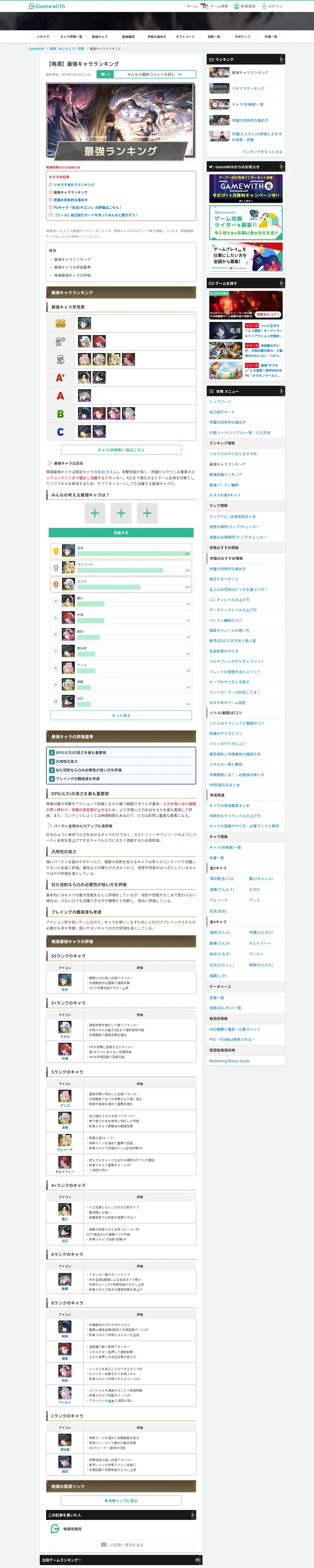Click 散華 icon in A rank table
The height and width of the screenshot is (1568, 314).
(x=65, y=1279)
